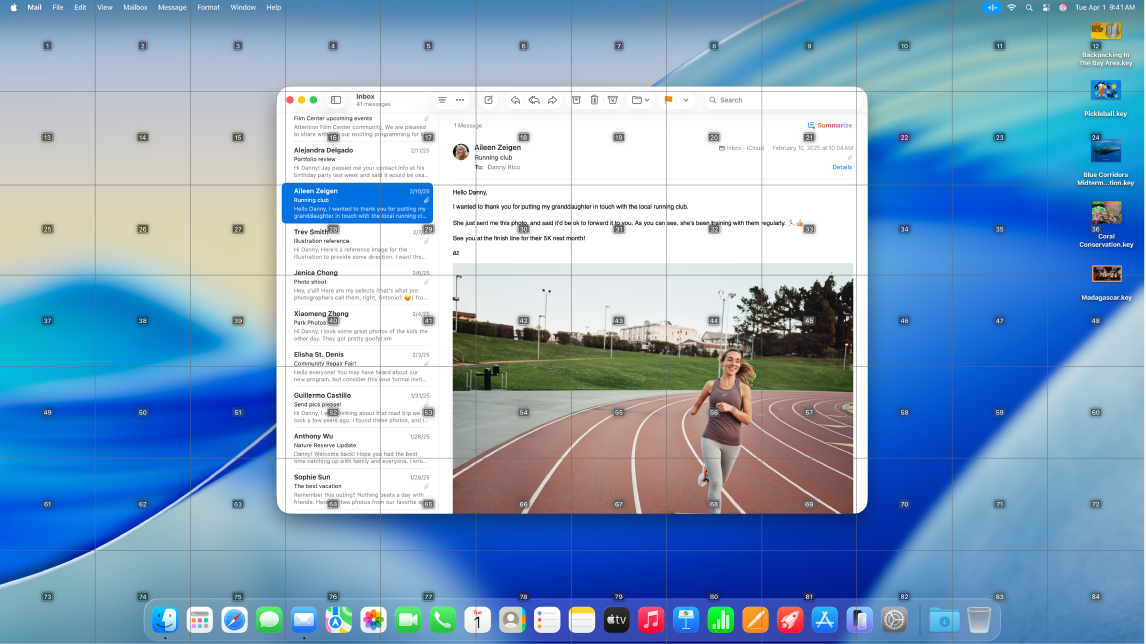The width and height of the screenshot is (1146, 644).
Task: Forward the current message
Action: (552, 100)
